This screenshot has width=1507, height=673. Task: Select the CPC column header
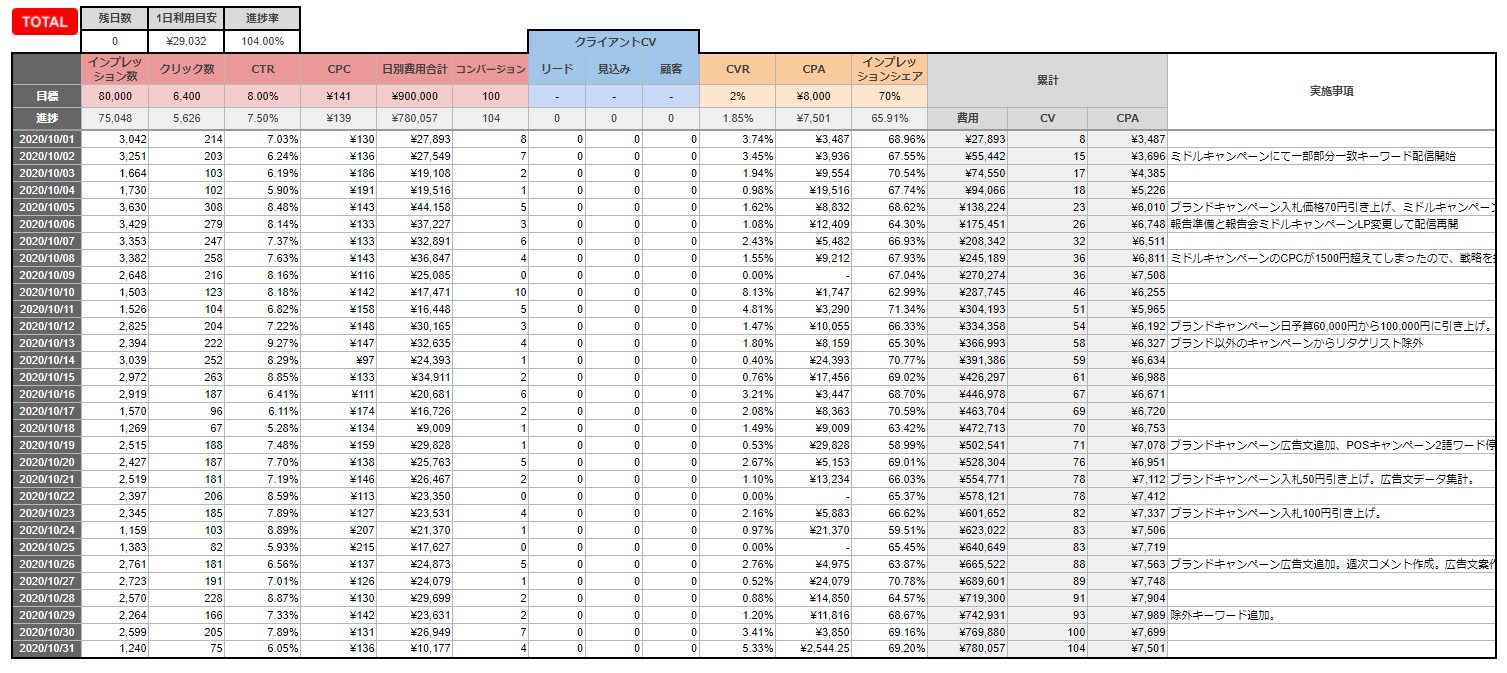coord(339,69)
